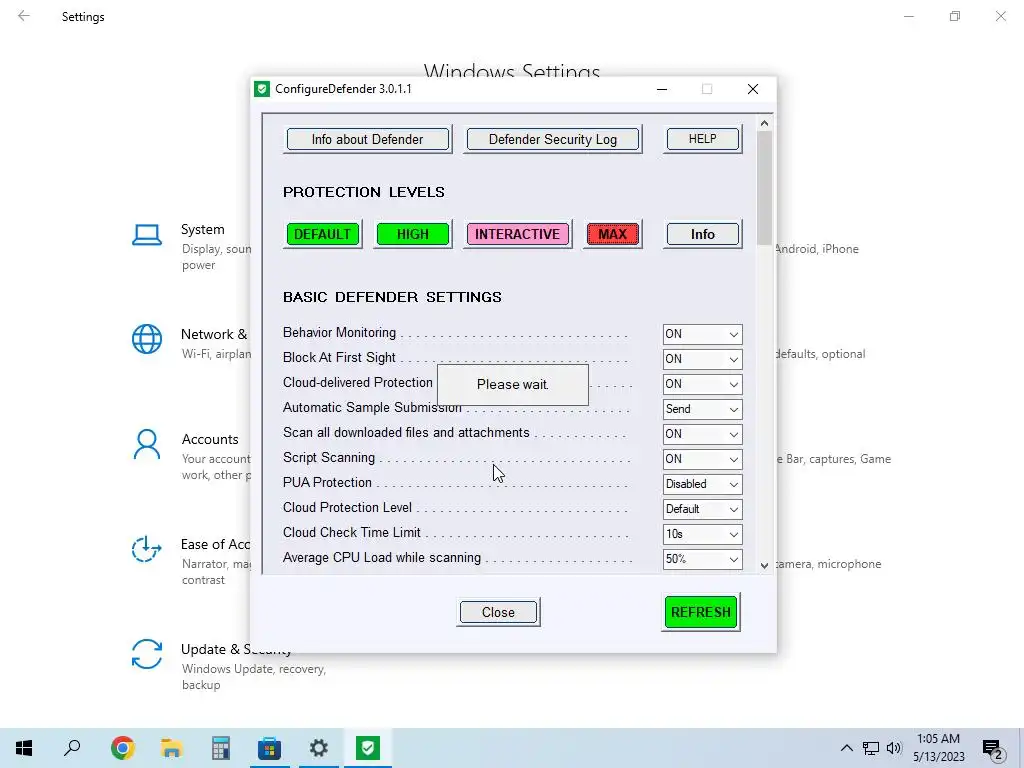Screen dimensions: 1024x768
Task: Click the 'Please wait.' message box
Action: [513, 385]
